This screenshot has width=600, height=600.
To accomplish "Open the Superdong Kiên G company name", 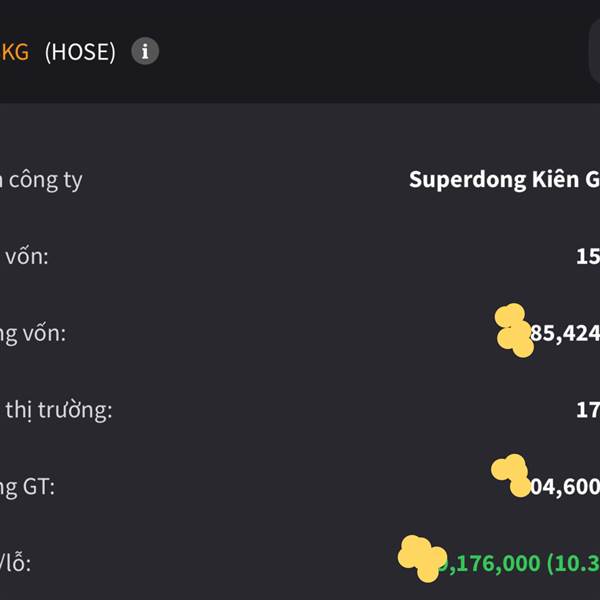I will [x=504, y=180].
